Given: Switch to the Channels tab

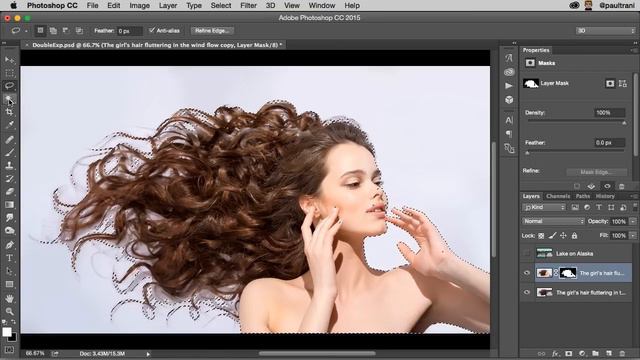Looking at the screenshot, I should pos(558,196).
